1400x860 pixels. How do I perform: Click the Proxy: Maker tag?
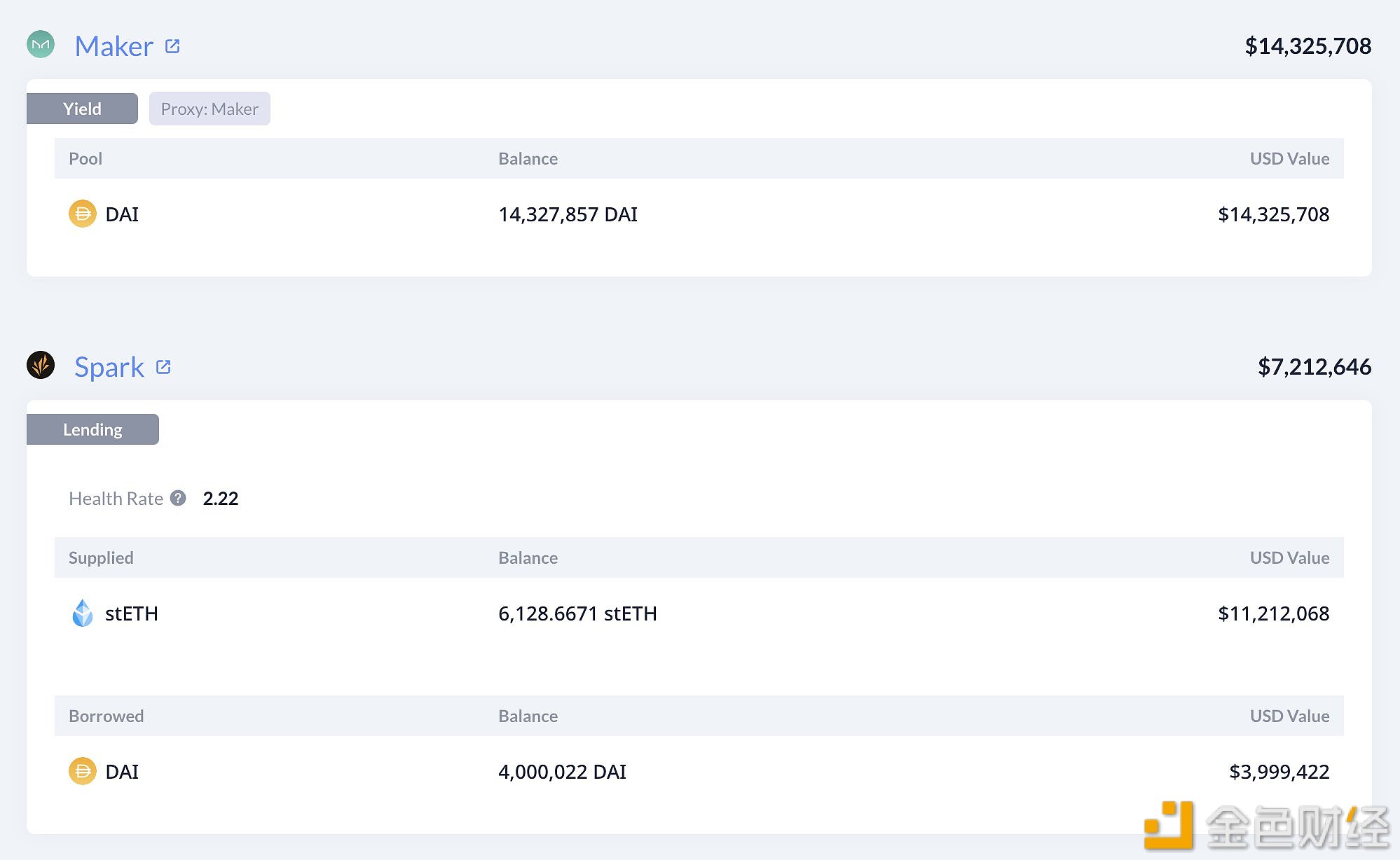[x=210, y=109]
